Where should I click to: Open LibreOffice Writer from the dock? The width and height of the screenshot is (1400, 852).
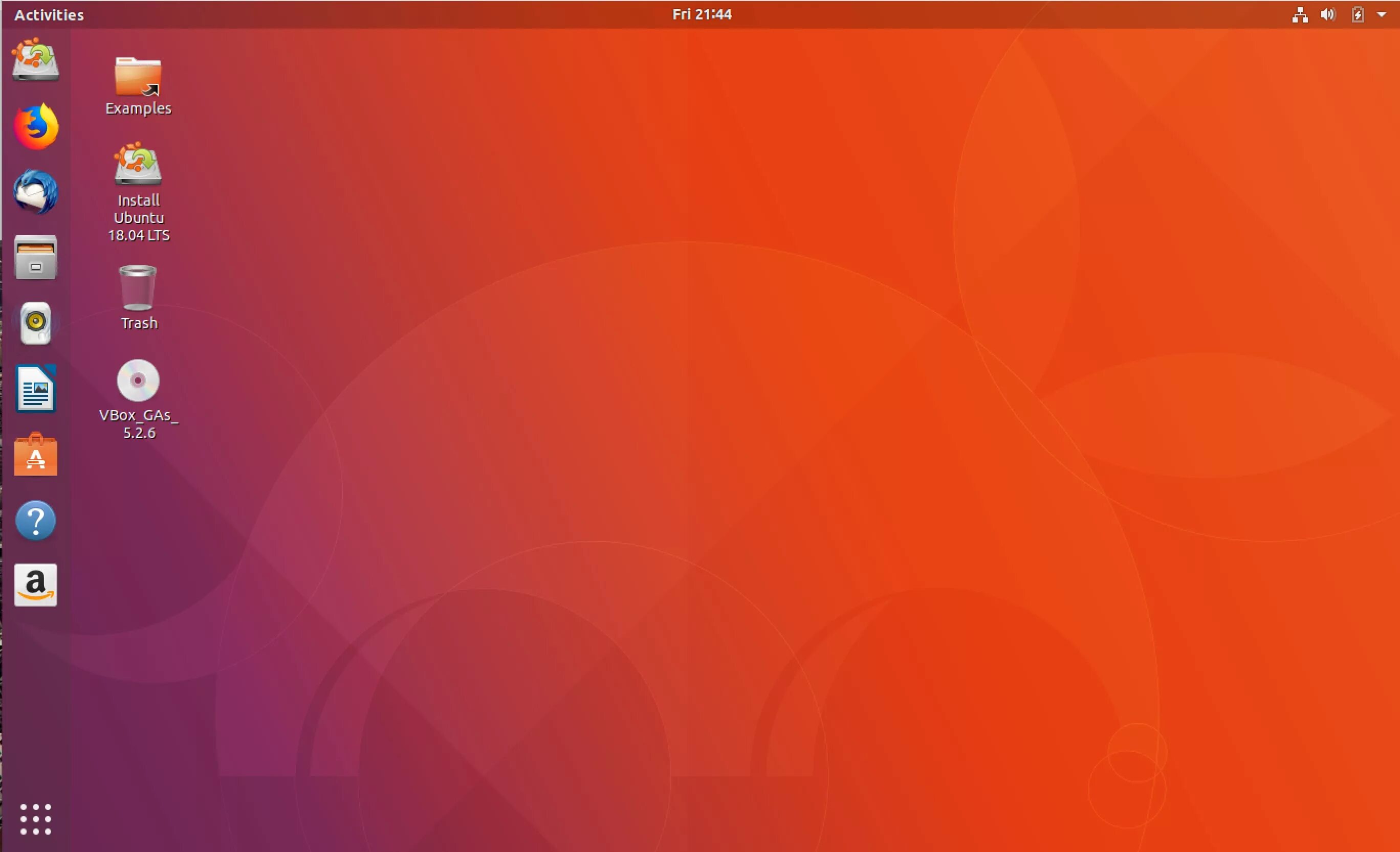(36, 389)
